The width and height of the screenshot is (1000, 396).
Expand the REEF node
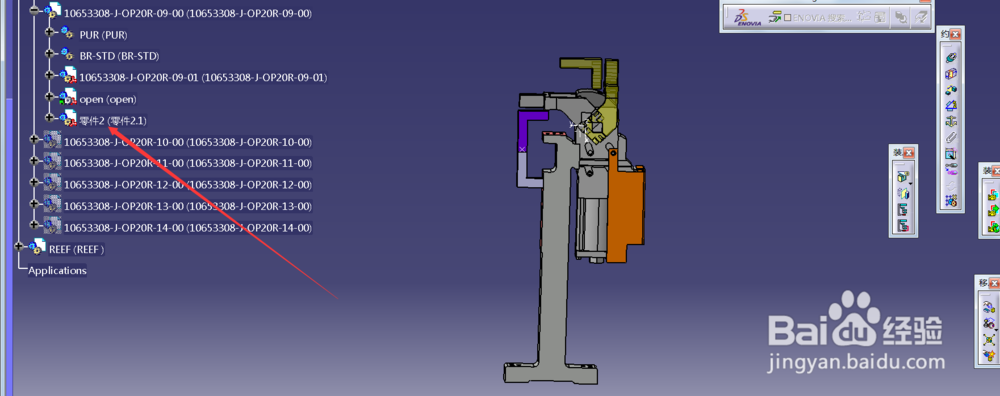pos(19,247)
